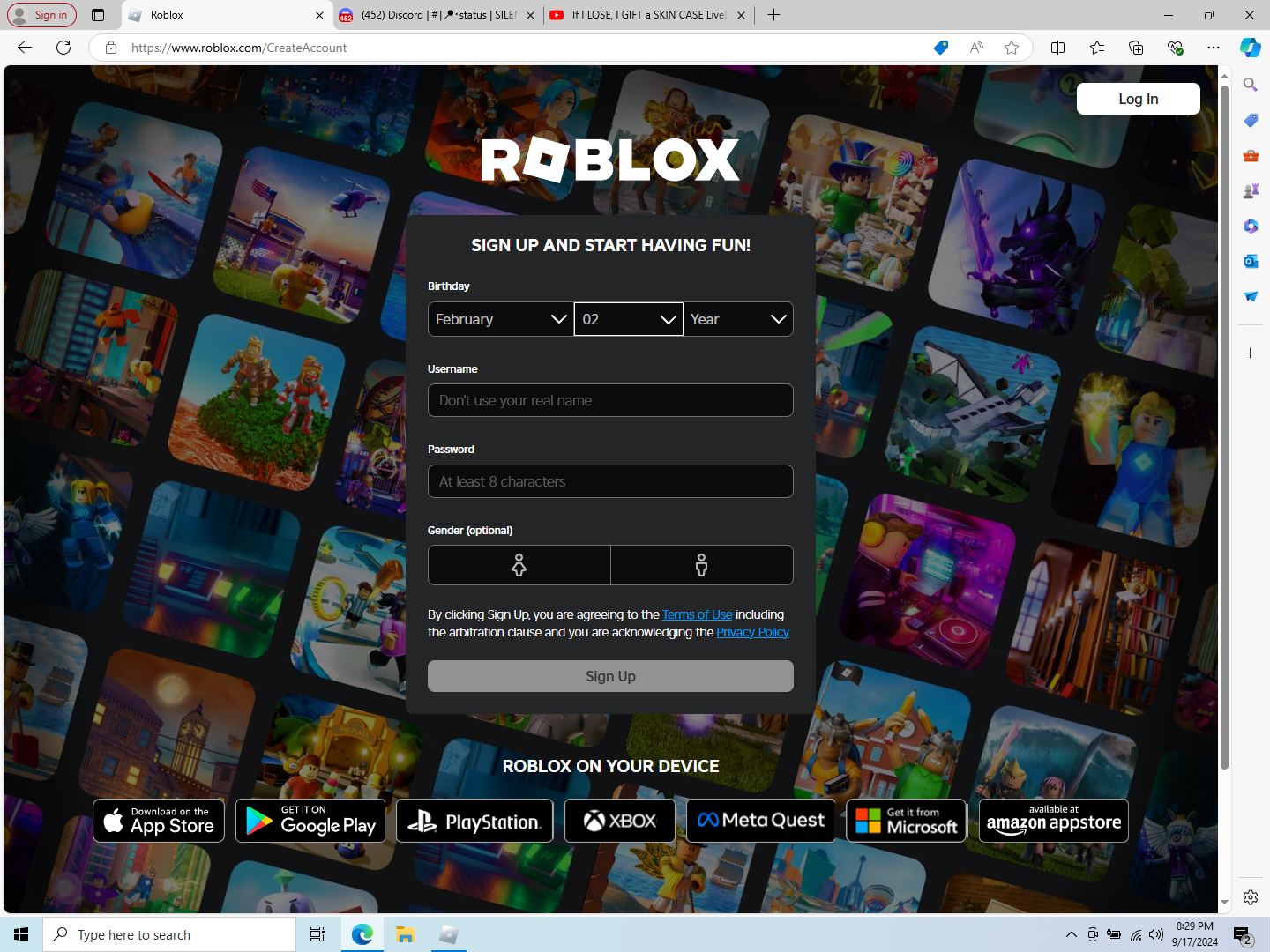Go back to the previous page
1270x952 pixels.
(x=25, y=48)
